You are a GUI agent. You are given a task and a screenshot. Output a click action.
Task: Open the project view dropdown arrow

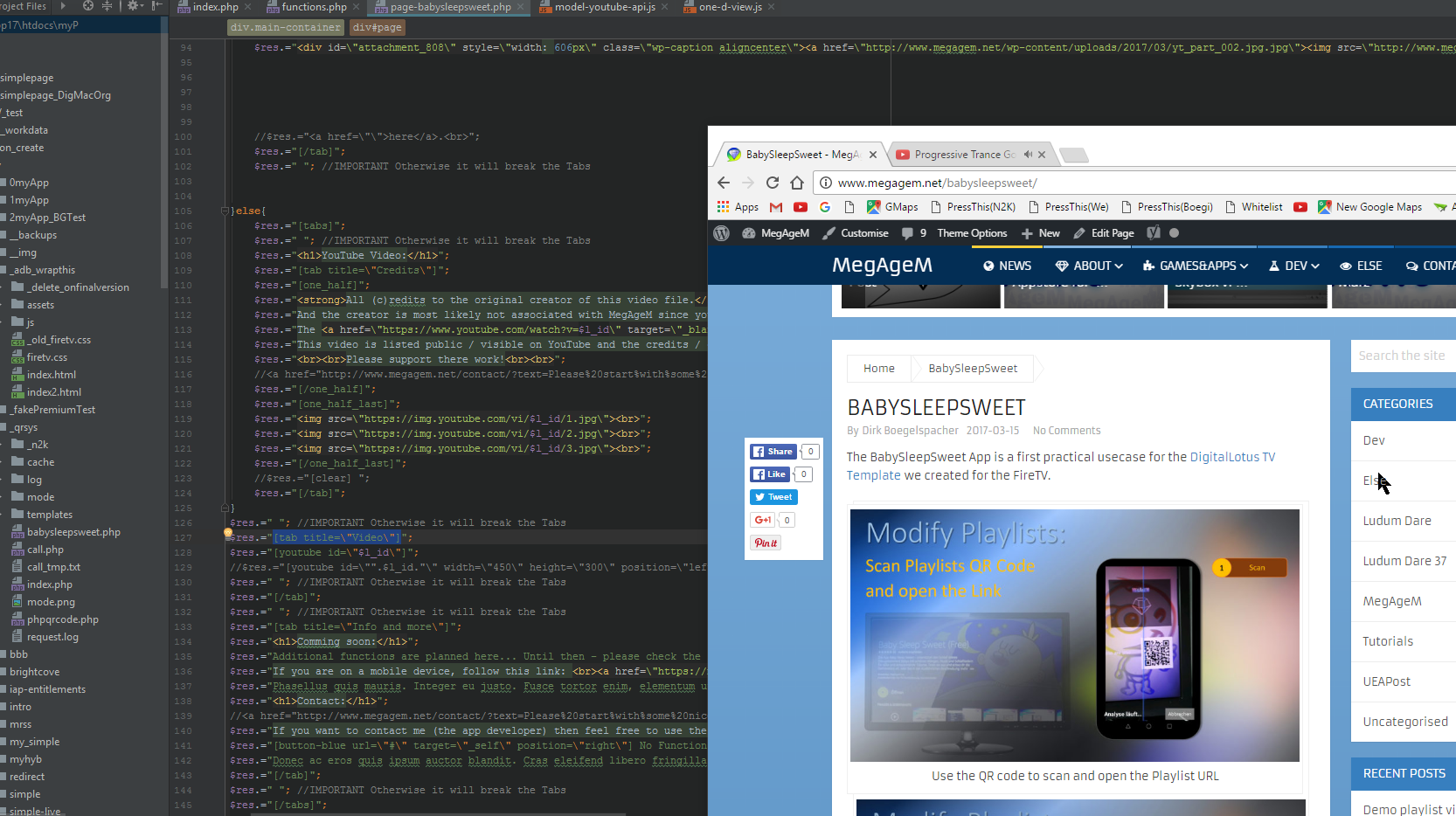62,6
